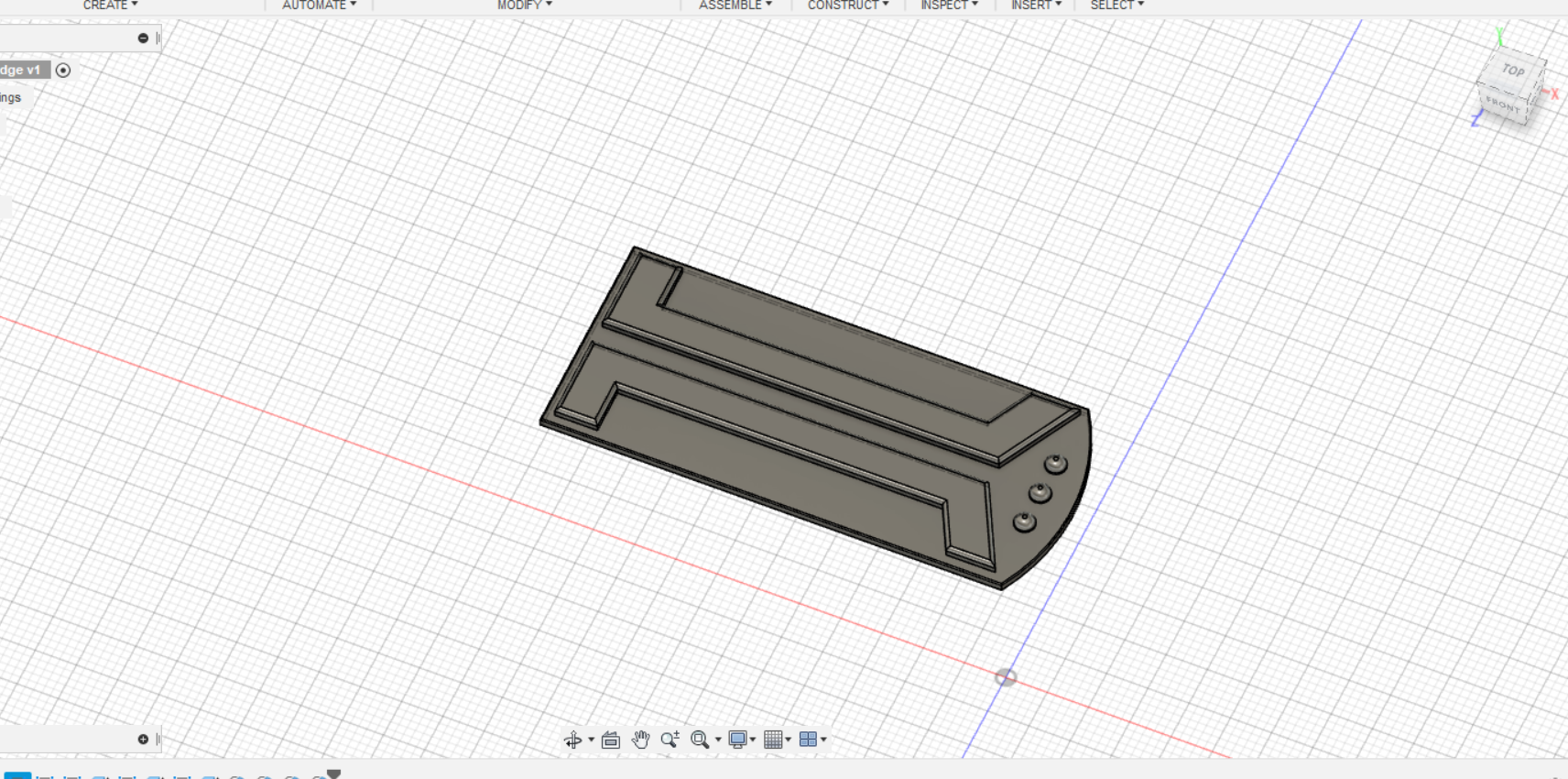Open the MODIFY menu
This screenshot has height=779, width=1568.
[525, 5]
